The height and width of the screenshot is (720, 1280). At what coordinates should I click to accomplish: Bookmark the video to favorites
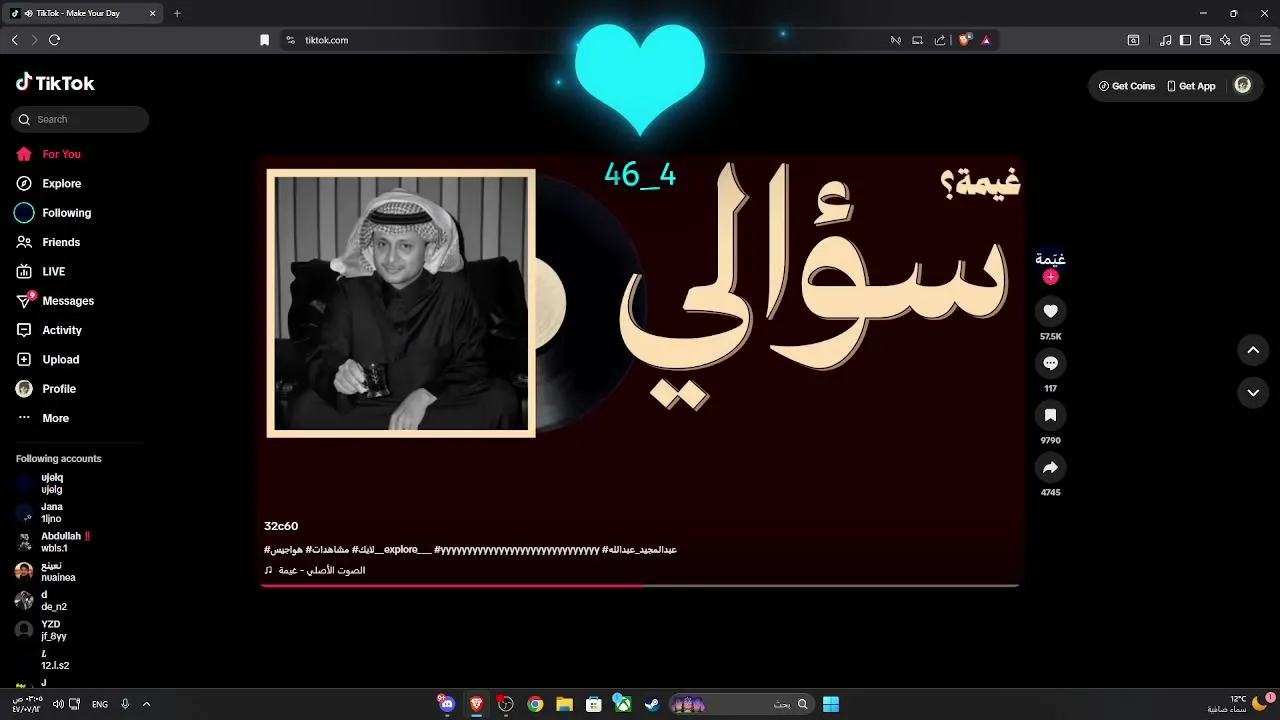click(x=1050, y=415)
